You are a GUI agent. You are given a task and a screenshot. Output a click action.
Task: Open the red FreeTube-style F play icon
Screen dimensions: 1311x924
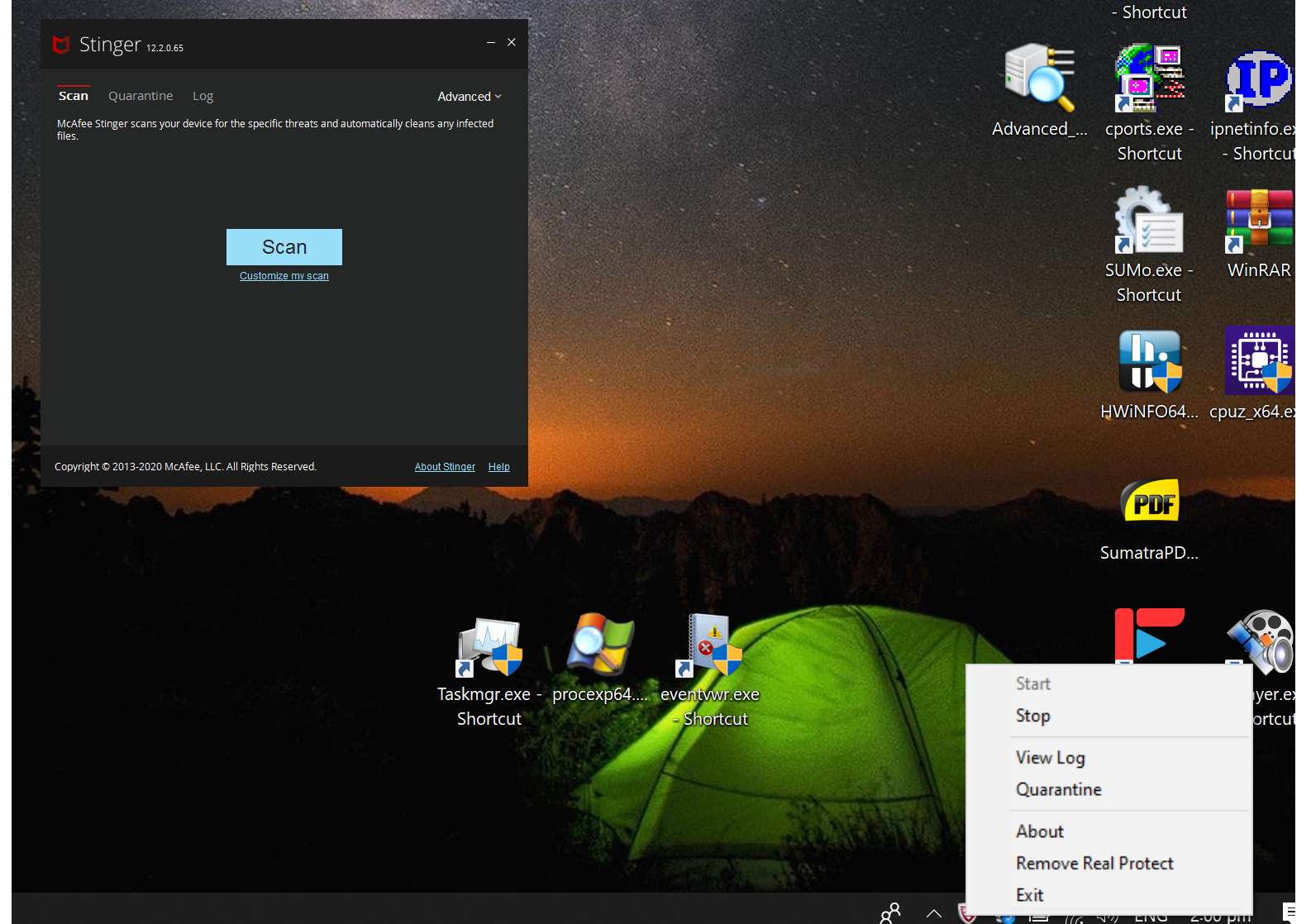tap(1149, 636)
